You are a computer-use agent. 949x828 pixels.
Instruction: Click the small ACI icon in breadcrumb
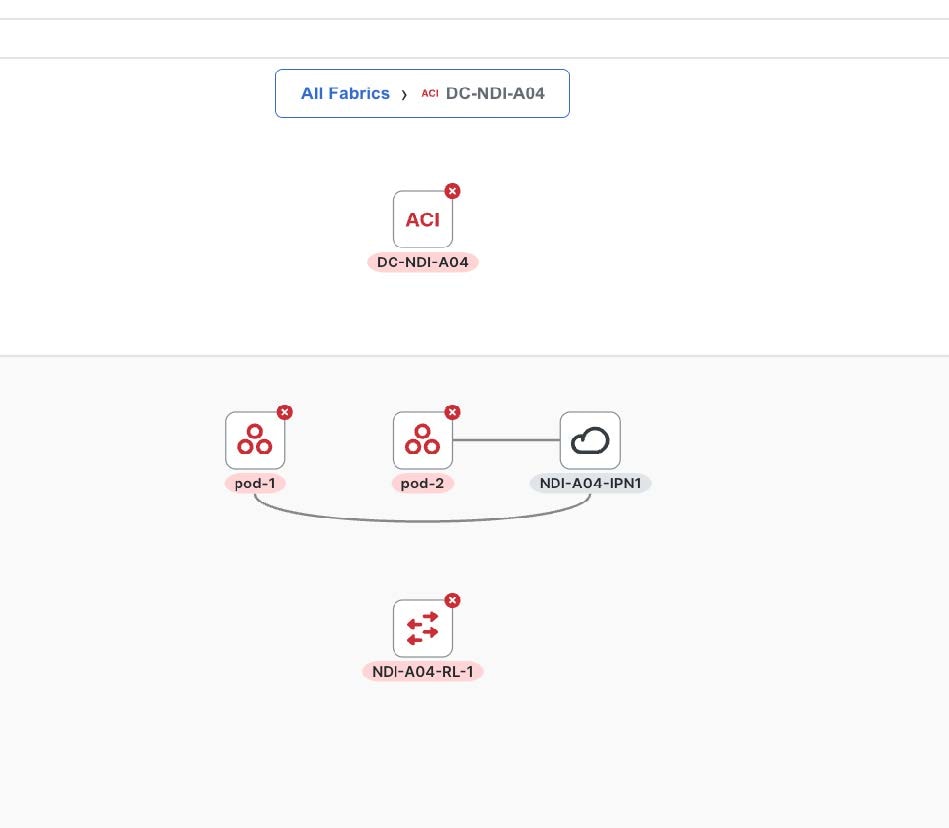coord(430,93)
